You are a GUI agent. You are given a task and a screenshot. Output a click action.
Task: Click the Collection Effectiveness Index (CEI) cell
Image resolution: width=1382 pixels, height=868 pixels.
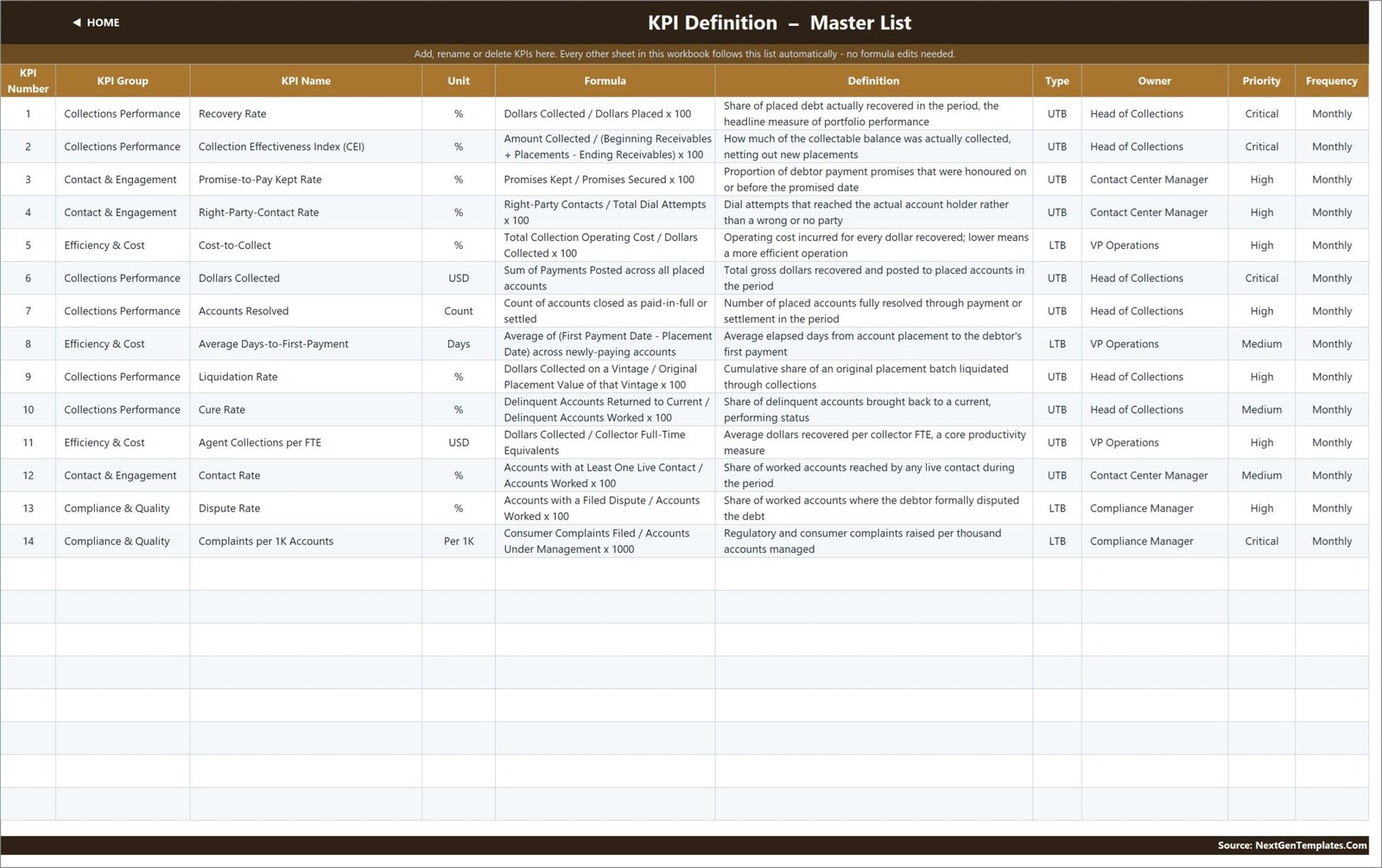point(306,147)
